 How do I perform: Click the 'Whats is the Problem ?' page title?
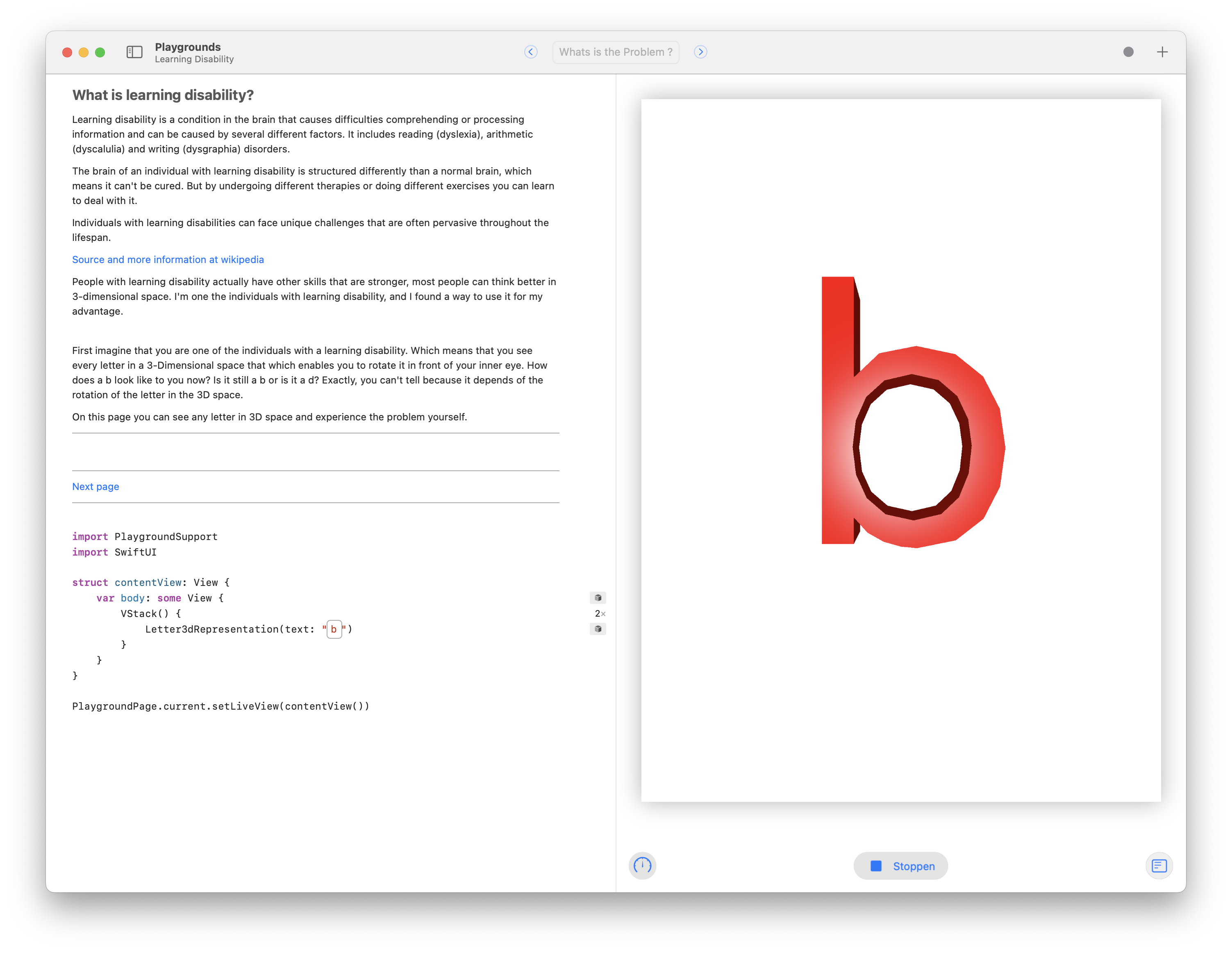(616, 52)
